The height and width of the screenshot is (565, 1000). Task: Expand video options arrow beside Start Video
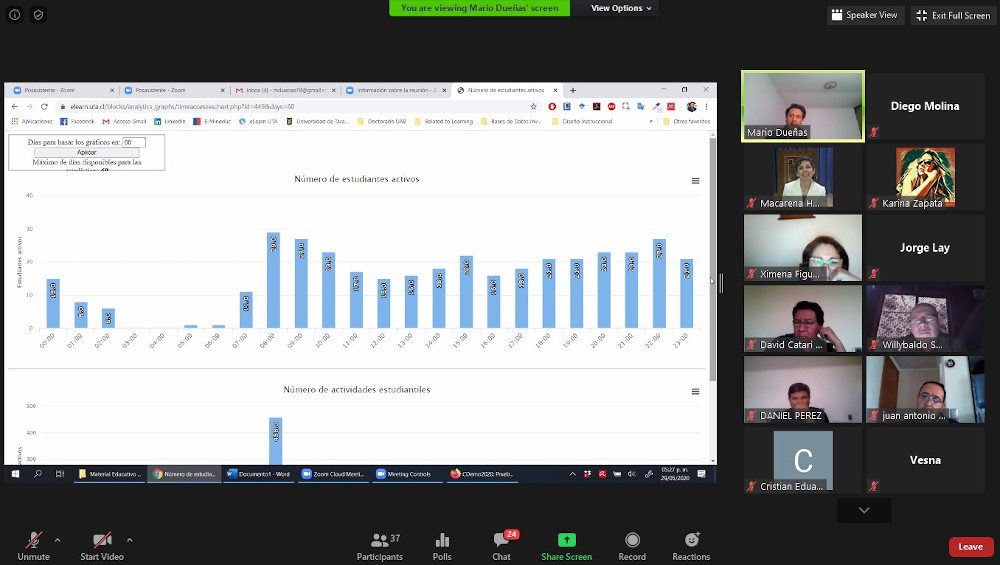point(129,540)
